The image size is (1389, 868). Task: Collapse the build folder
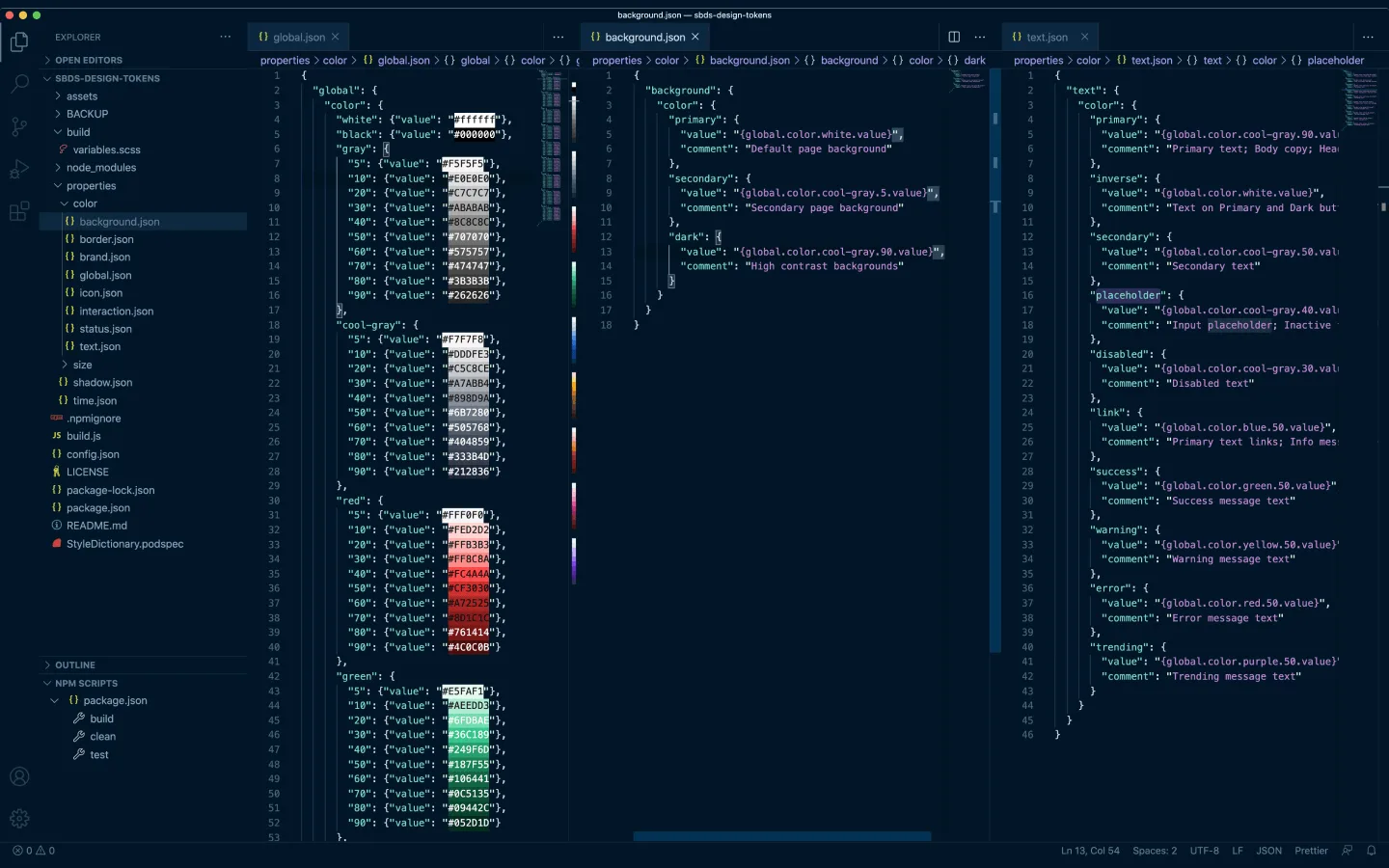coord(77,132)
